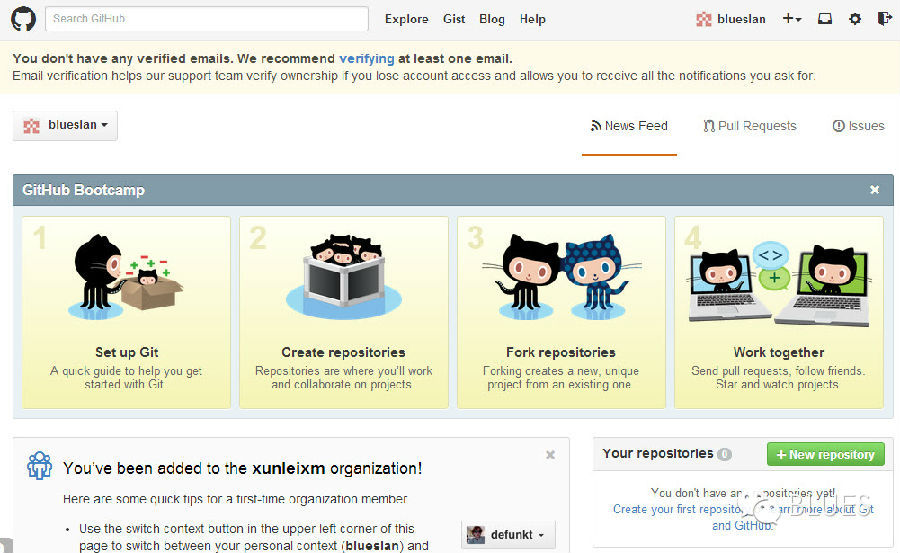
Task: Click the blueslan avatar in the header
Action: 704,20
